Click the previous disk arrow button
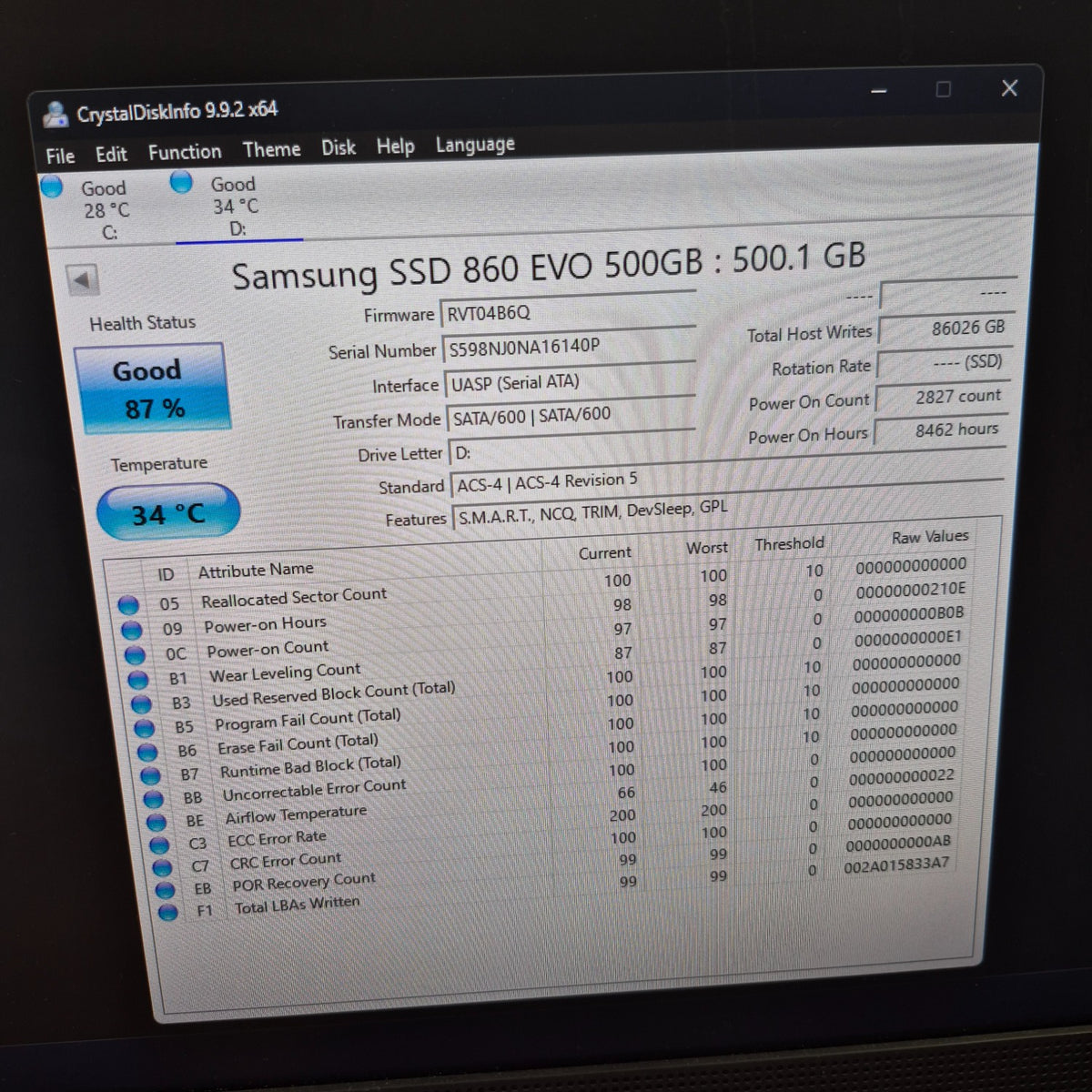Image resolution: width=1092 pixels, height=1092 pixels. [83, 279]
